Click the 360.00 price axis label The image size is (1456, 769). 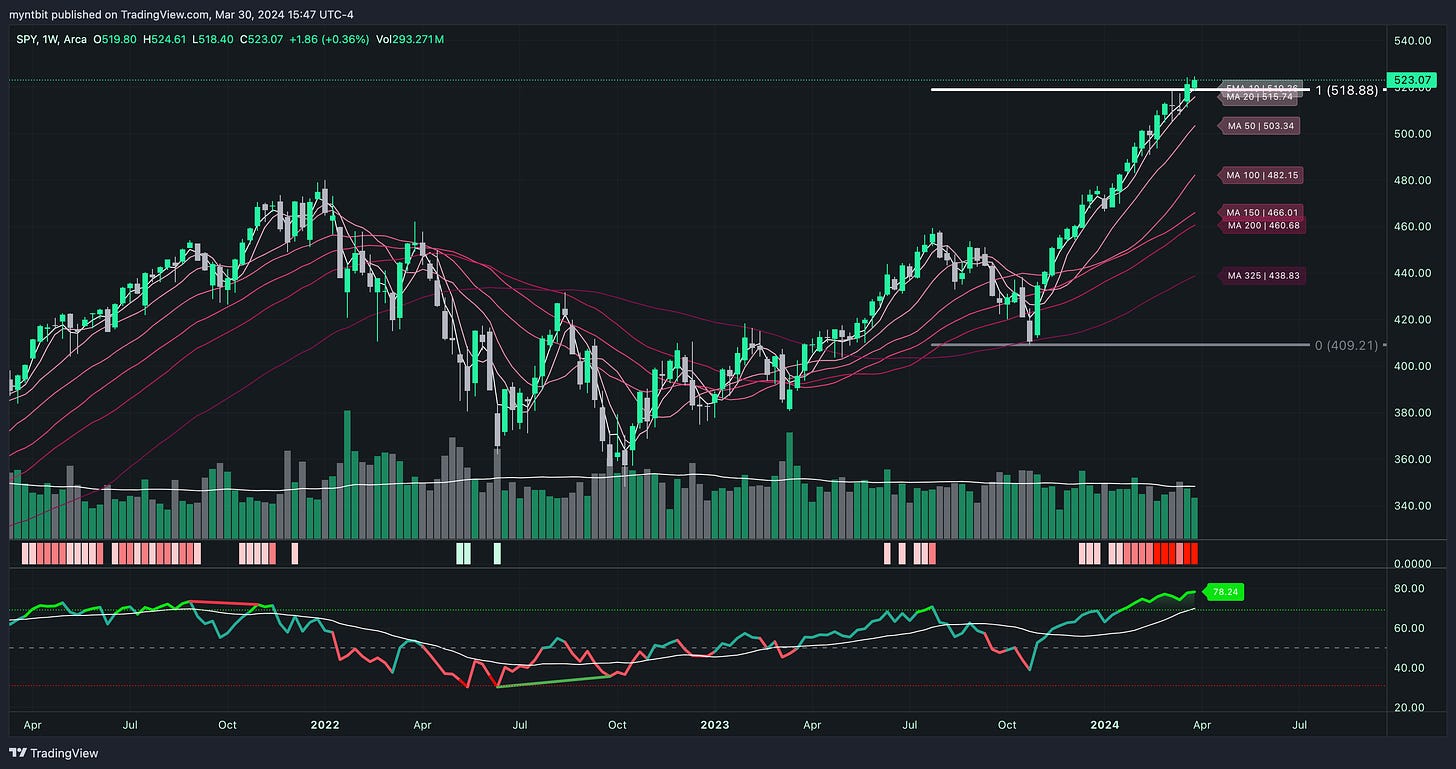click(1415, 460)
